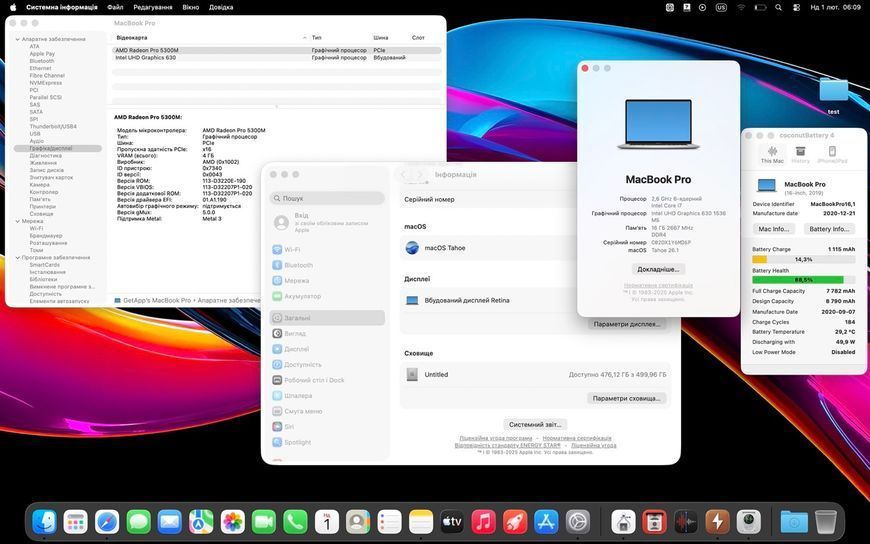Open Control Center in menu bar
870x544 pixels.
click(x=796, y=7)
